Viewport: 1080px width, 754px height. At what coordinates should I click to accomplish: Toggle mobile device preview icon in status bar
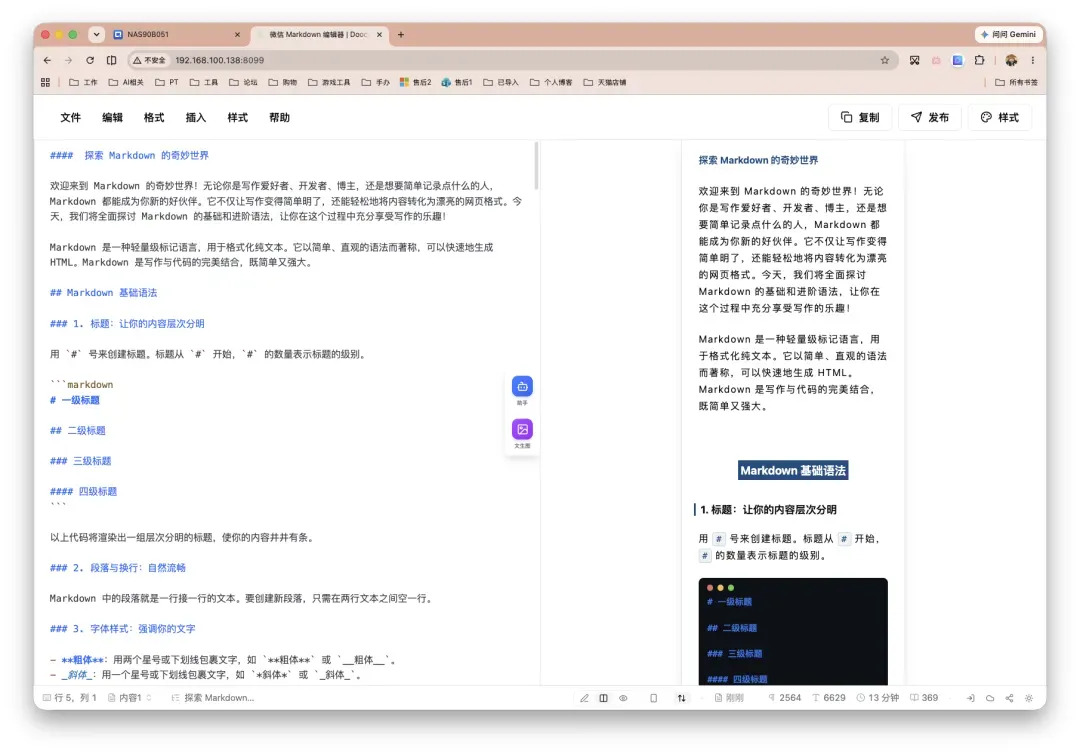pos(654,698)
